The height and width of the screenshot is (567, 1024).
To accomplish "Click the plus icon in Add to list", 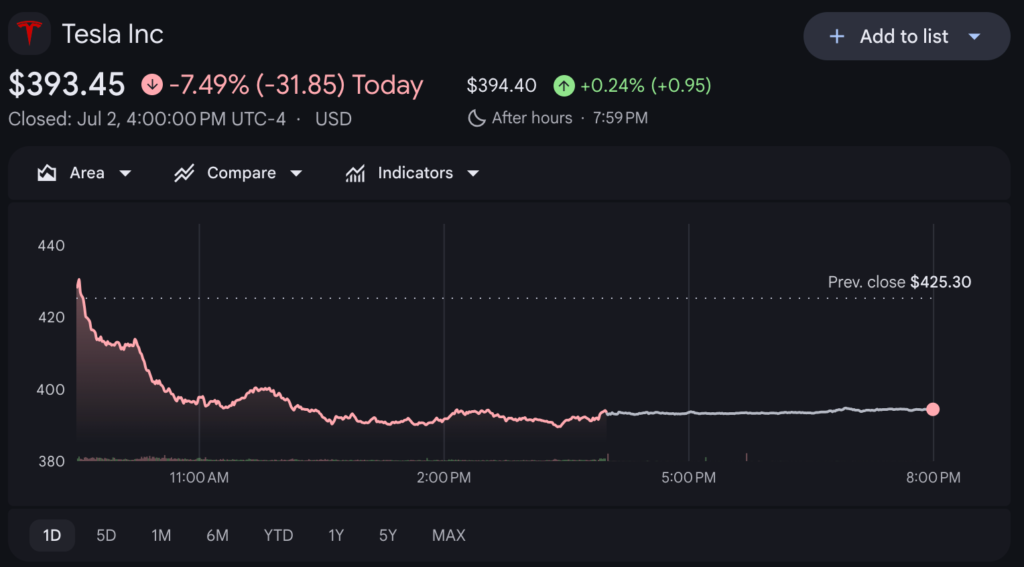I will pyautogui.click(x=836, y=37).
